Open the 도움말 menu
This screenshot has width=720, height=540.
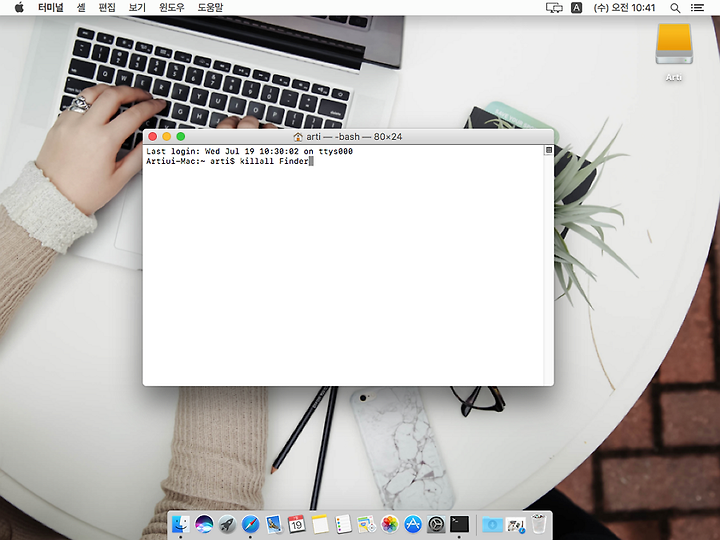click(210, 7)
